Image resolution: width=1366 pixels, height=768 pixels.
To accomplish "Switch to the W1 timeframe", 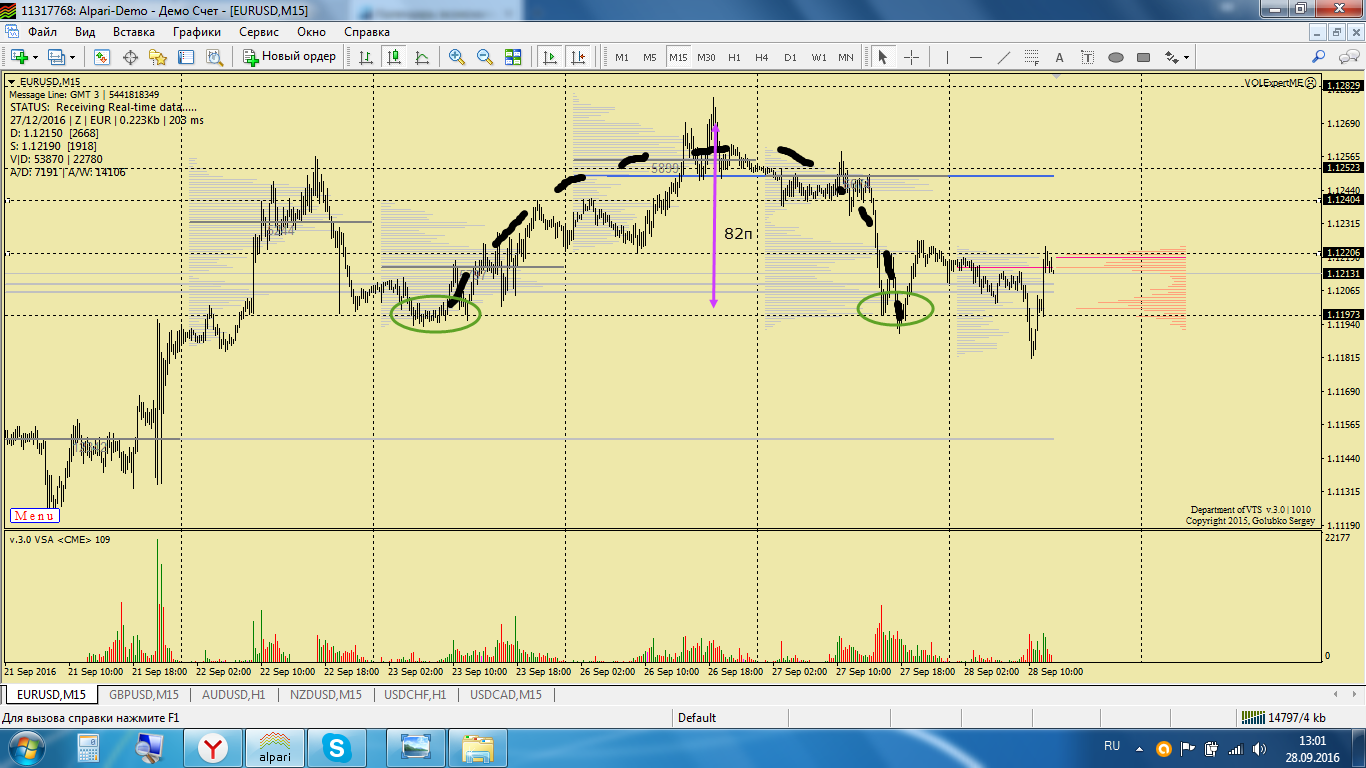I will 819,57.
